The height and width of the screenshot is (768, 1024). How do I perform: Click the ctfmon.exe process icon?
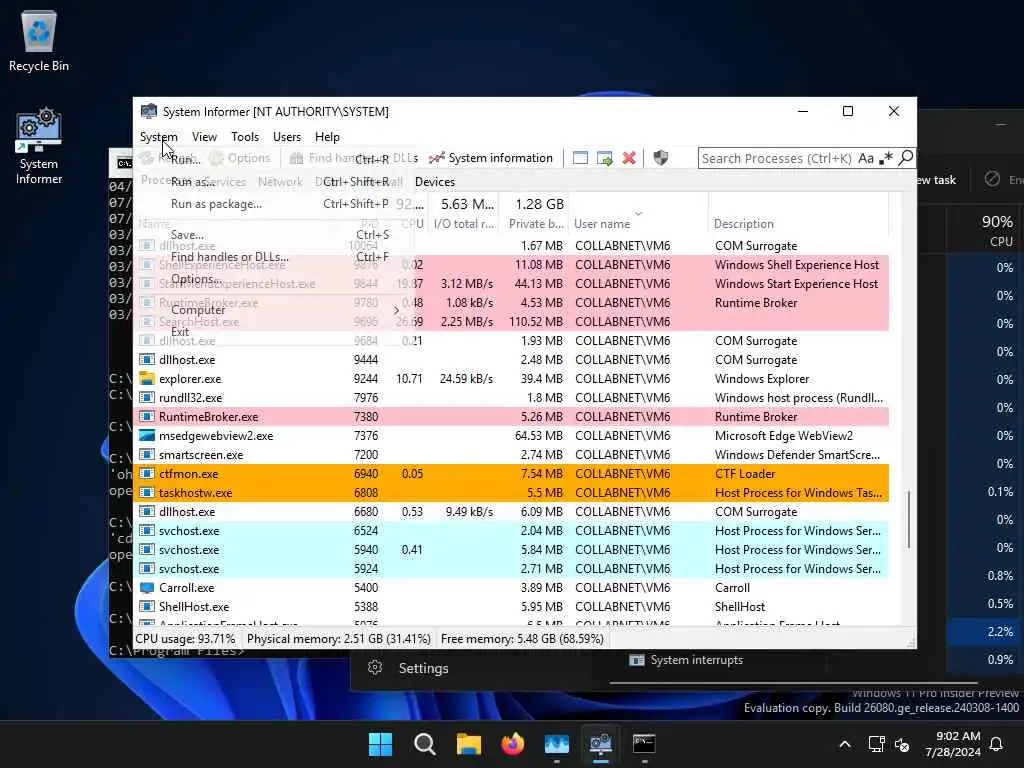[147, 473]
